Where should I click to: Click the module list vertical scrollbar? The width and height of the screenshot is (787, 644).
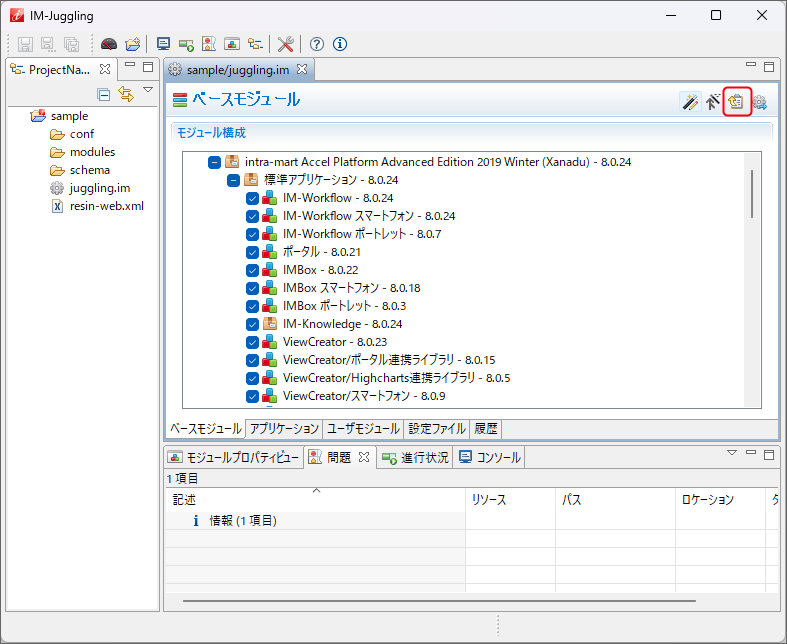752,193
